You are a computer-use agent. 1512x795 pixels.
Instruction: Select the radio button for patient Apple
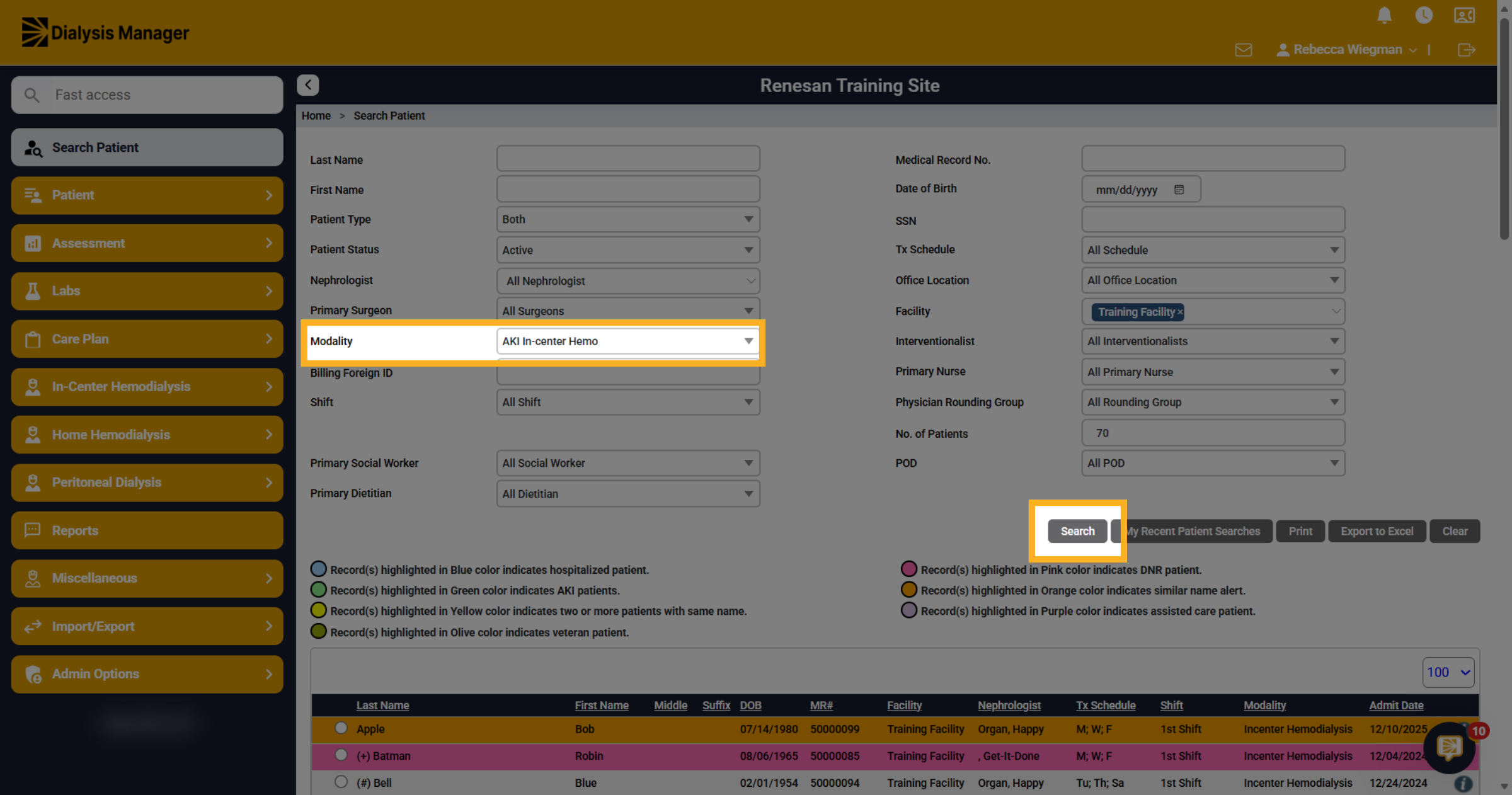tap(341, 728)
